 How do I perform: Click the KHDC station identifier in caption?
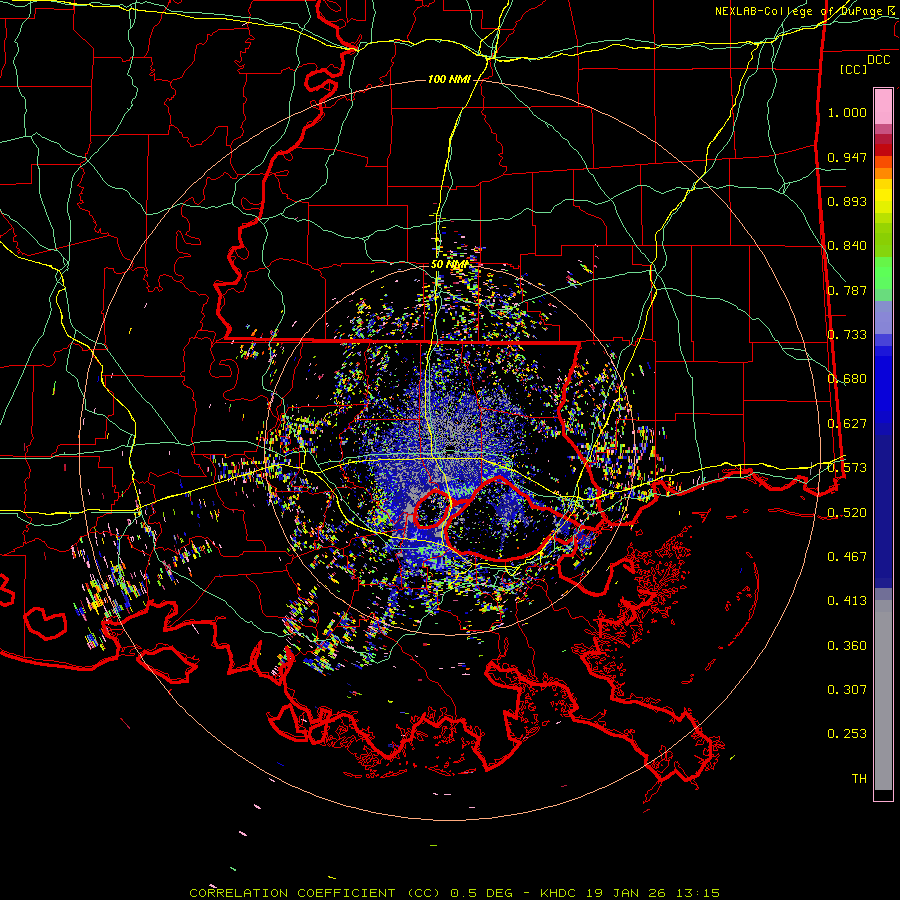(559, 893)
